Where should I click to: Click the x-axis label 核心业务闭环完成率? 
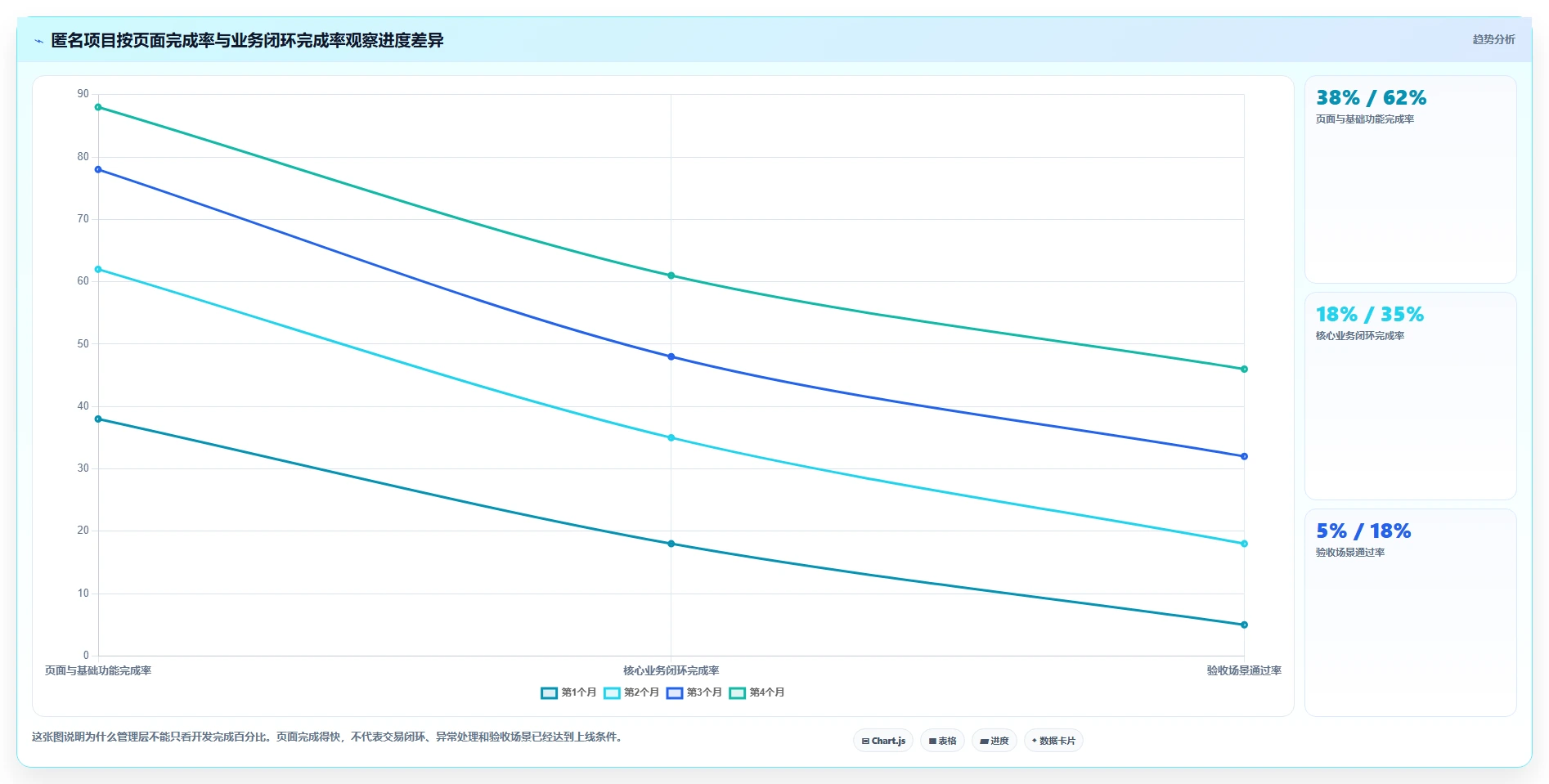tap(671, 670)
